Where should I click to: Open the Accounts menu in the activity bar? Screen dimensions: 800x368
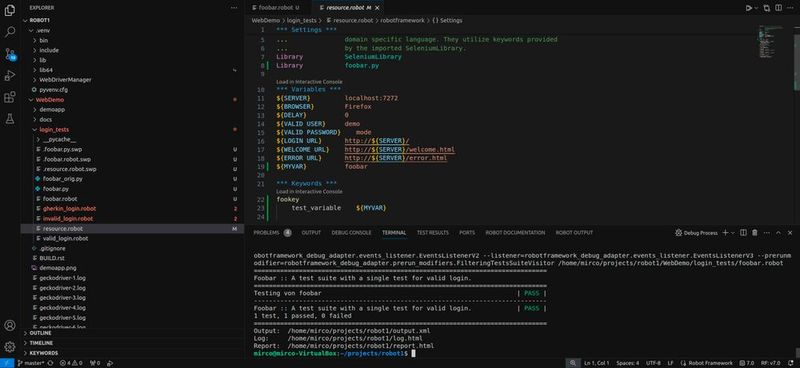(x=10, y=325)
